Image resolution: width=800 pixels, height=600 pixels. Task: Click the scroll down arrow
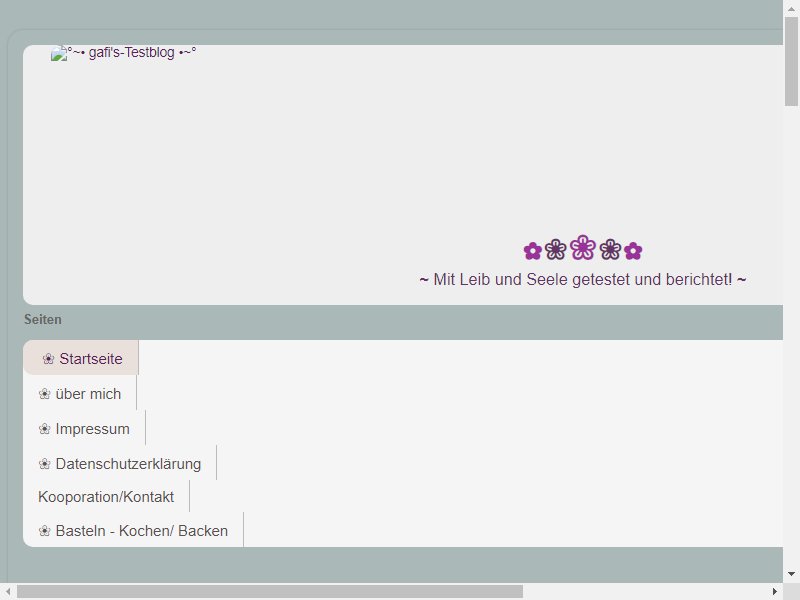click(x=791, y=574)
